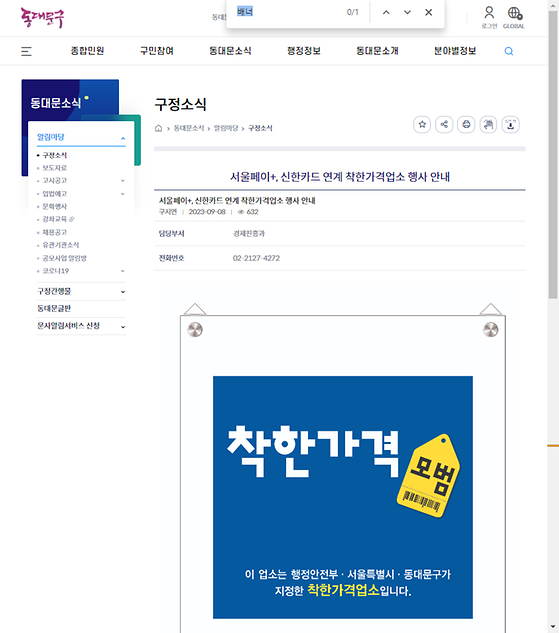Expand the 입법예고 submenu arrow

click(x=123, y=194)
